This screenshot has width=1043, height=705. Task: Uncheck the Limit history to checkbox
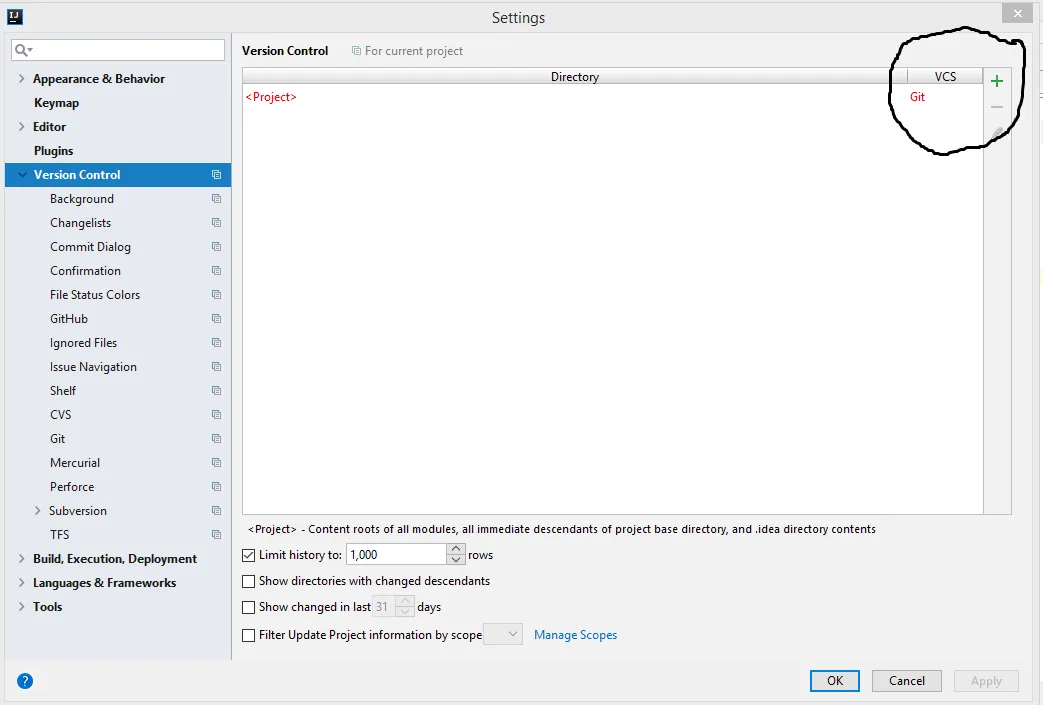[x=249, y=555]
